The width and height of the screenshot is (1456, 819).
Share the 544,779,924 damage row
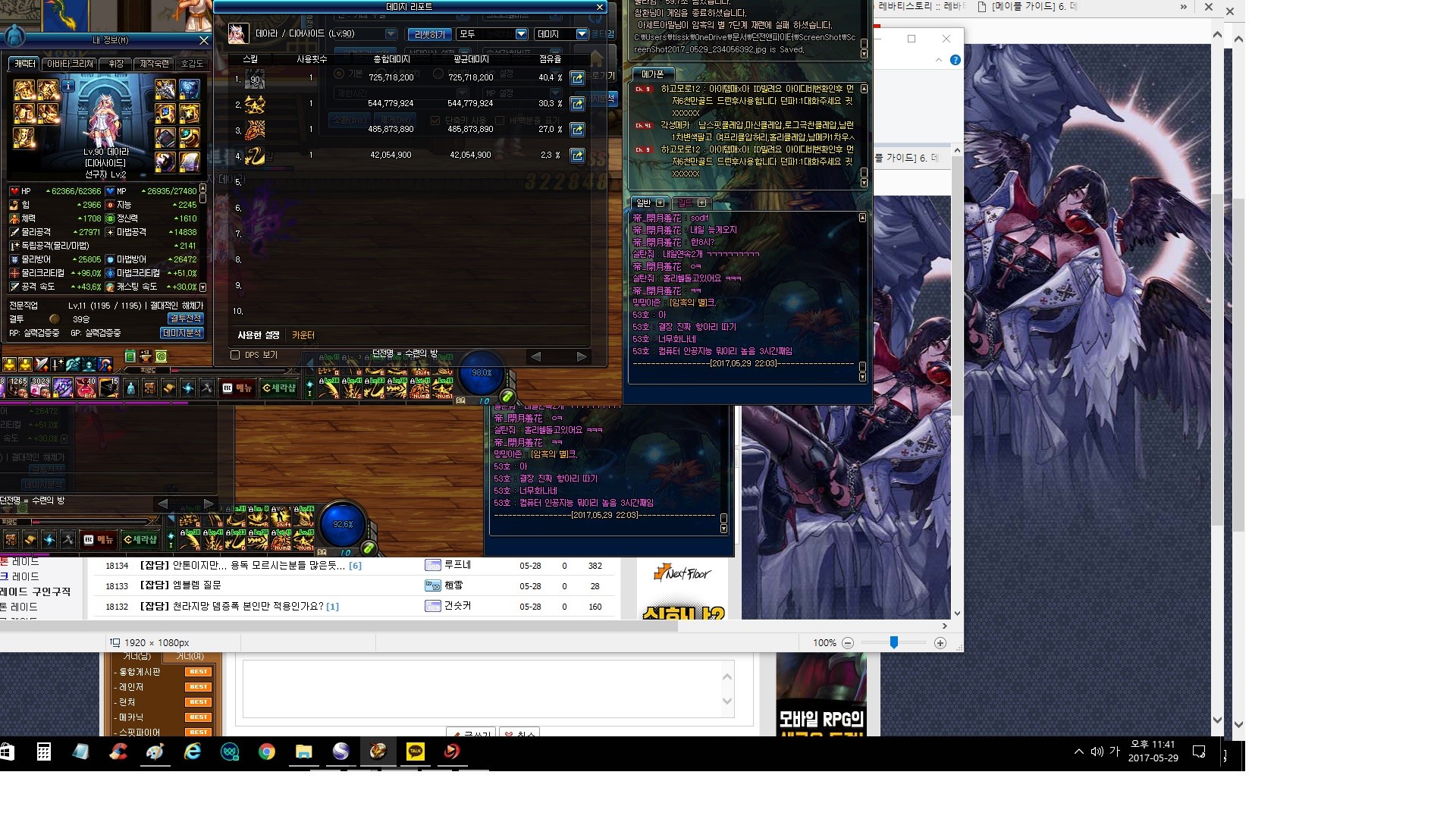pos(577,104)
